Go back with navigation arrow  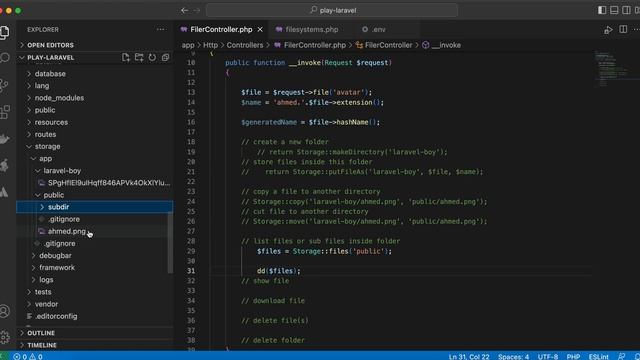pyautogui.click(x=185, y=10)
